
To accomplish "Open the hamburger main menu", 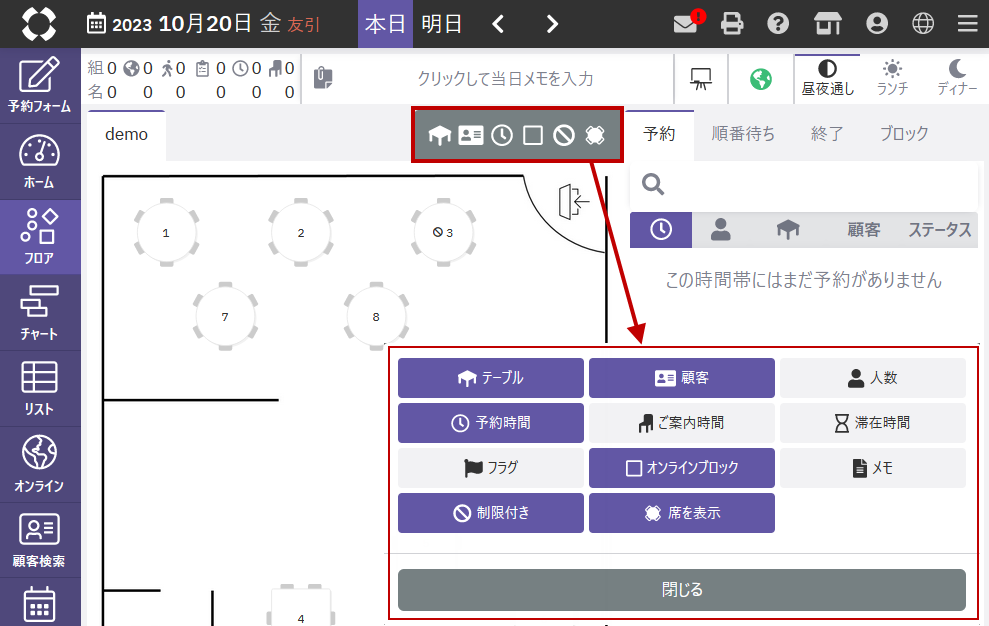I will (x=967, y=24).
